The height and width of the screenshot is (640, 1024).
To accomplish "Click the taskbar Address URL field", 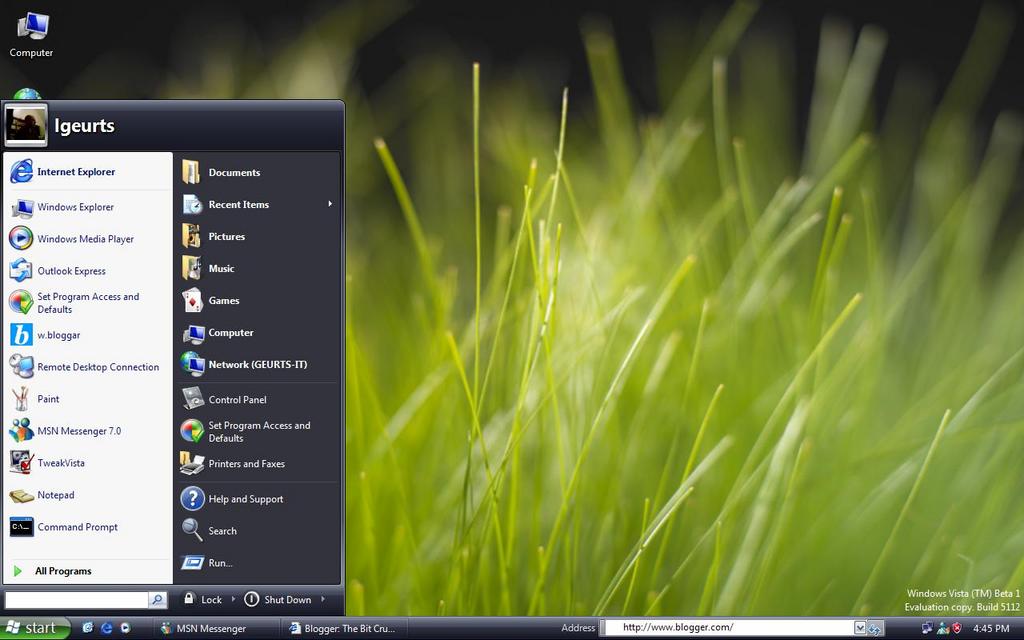I will pyautogui.click(x=728, y=628).
